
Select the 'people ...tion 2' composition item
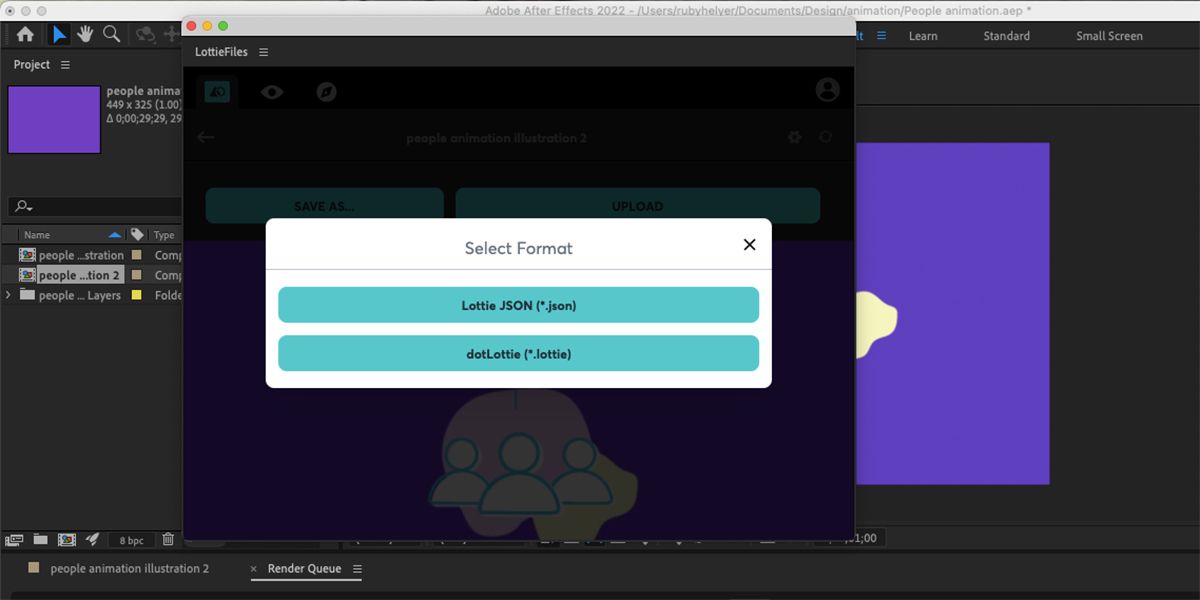pos(79,275)
